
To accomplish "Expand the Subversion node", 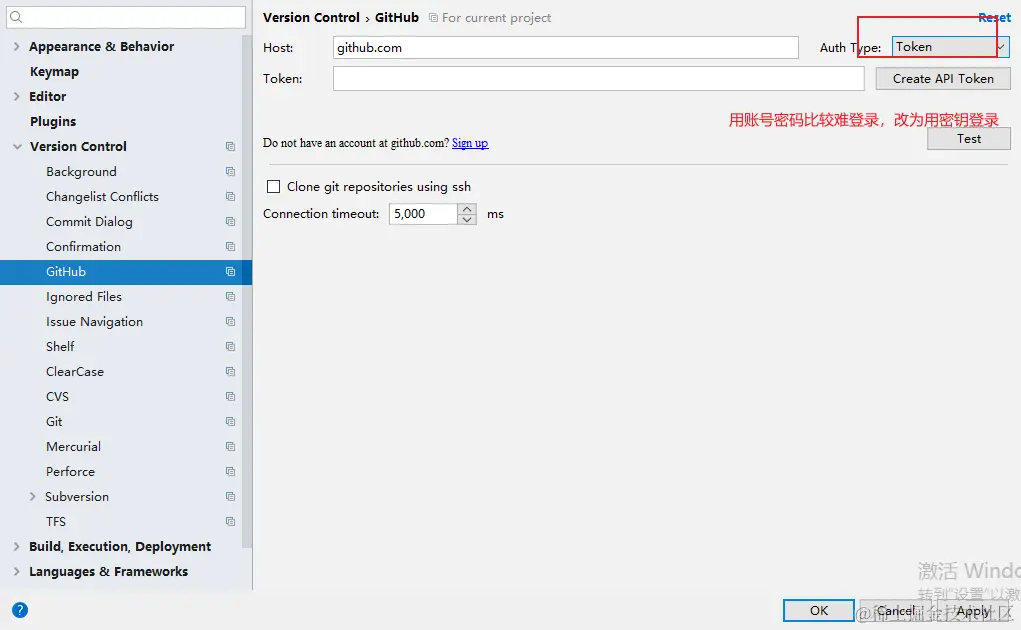I will point(33,497).
